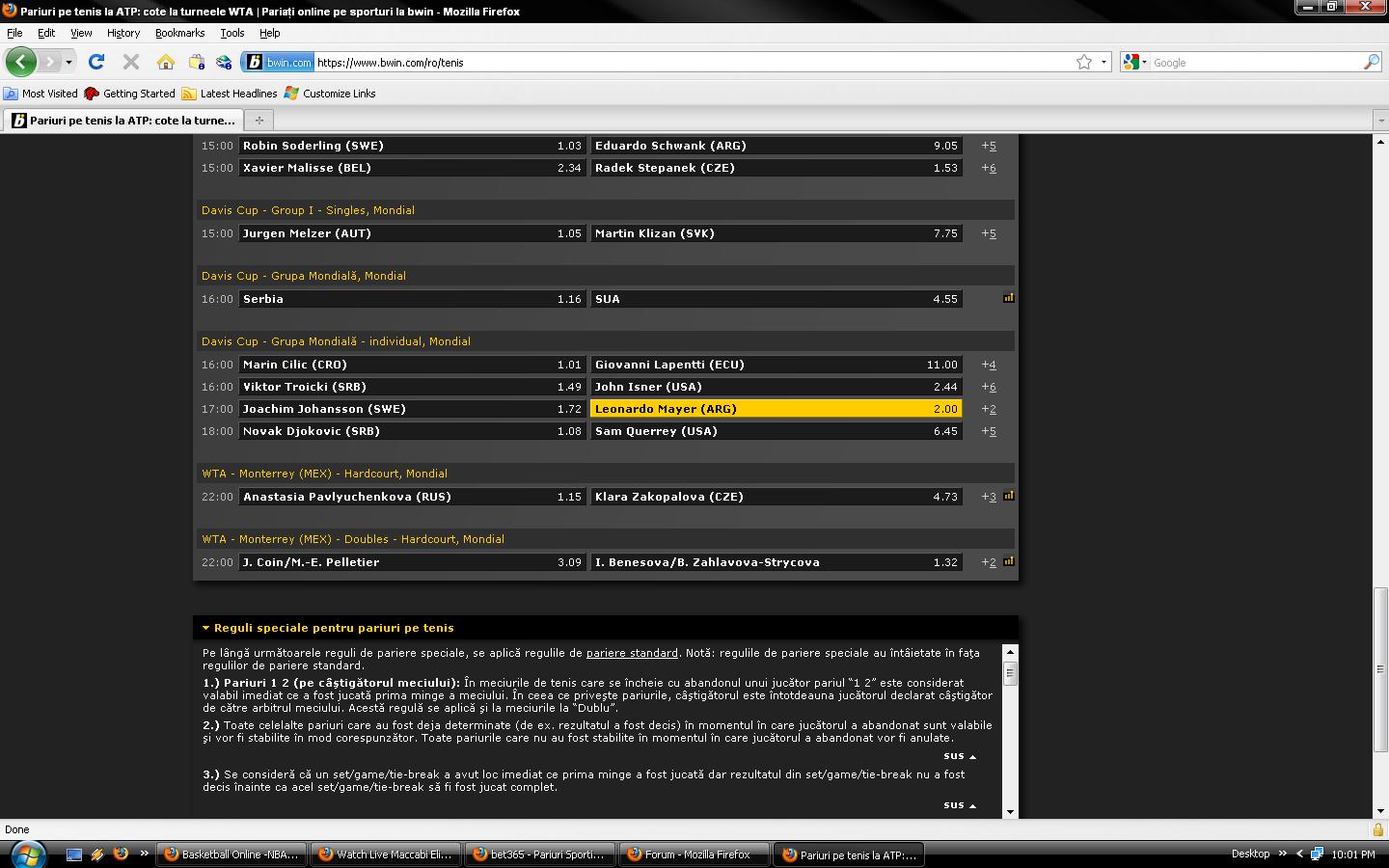Pick Martin Klizan at 7.75
The height and width of the screenshot is (868, 1389).
pyautogui.click(x=776, y=233)
